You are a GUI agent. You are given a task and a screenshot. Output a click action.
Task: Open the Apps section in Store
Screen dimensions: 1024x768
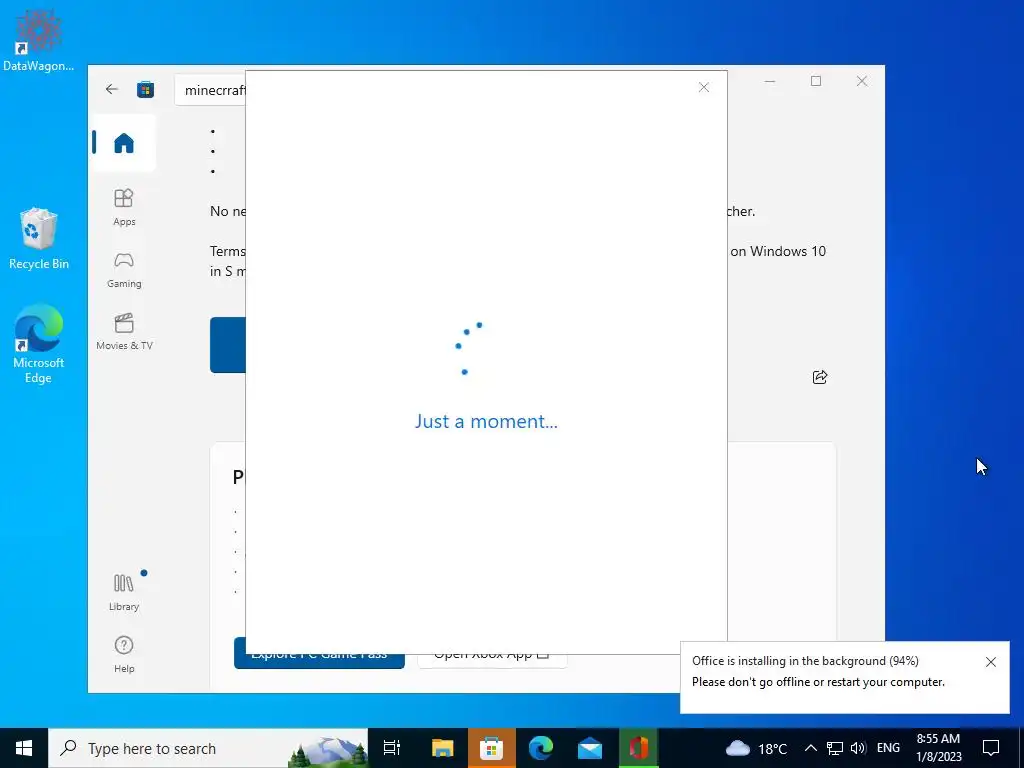(x=124, y=207)
